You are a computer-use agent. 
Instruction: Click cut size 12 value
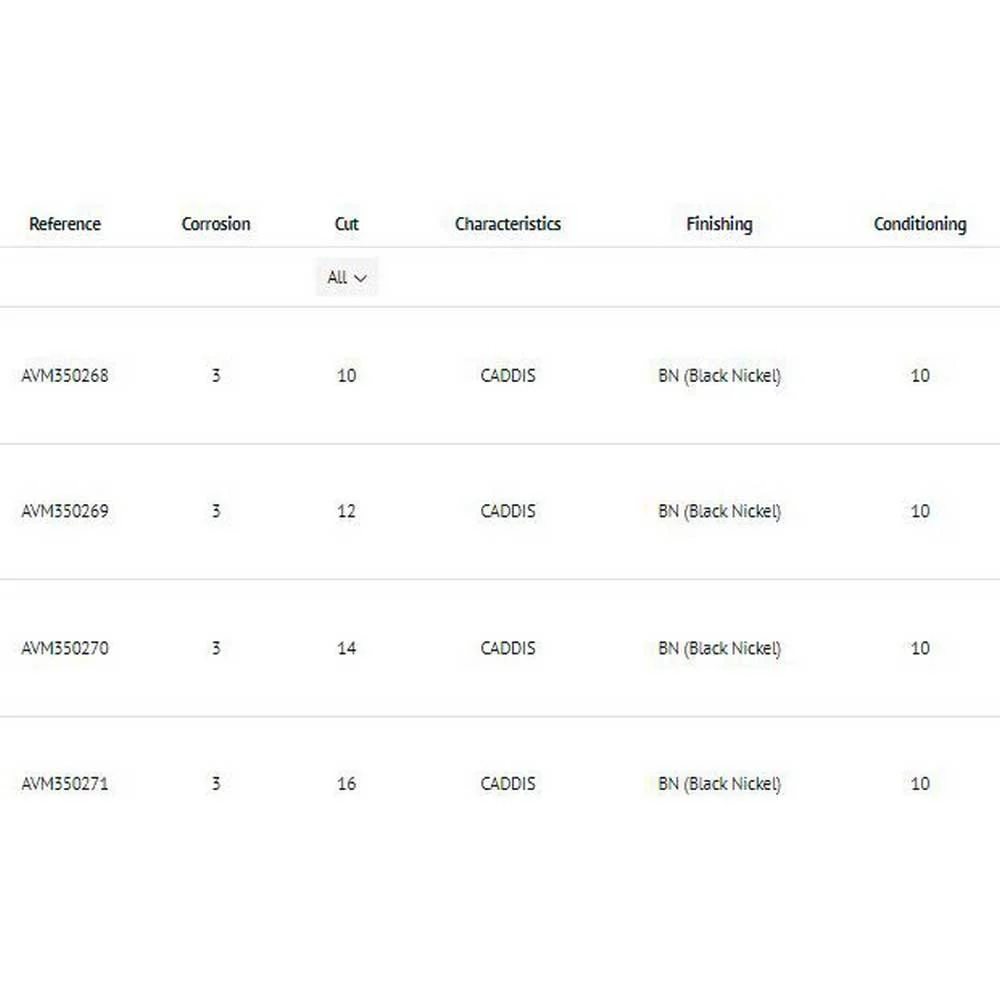click(346, 511)
